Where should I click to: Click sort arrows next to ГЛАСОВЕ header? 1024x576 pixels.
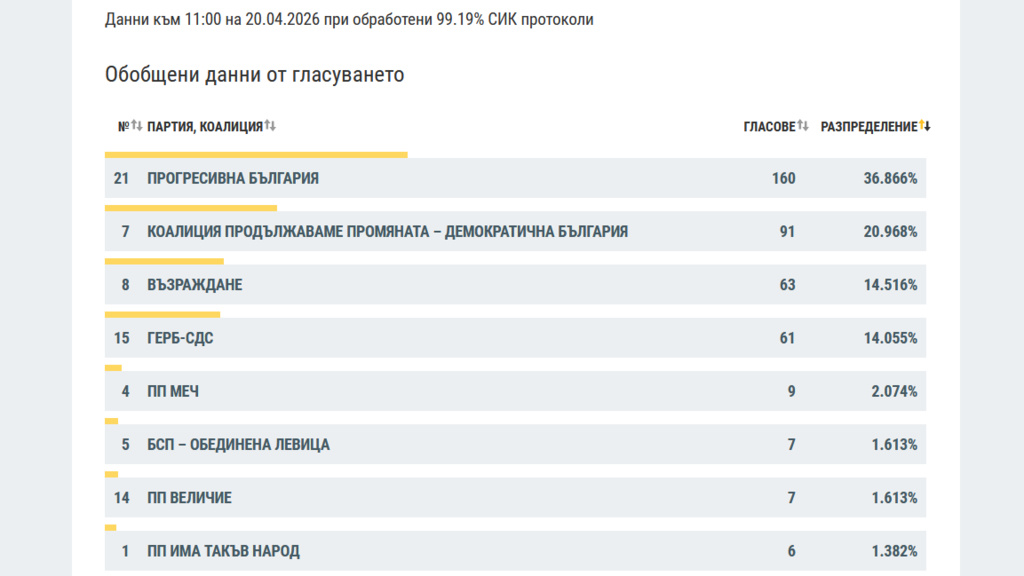click(803, 126)
